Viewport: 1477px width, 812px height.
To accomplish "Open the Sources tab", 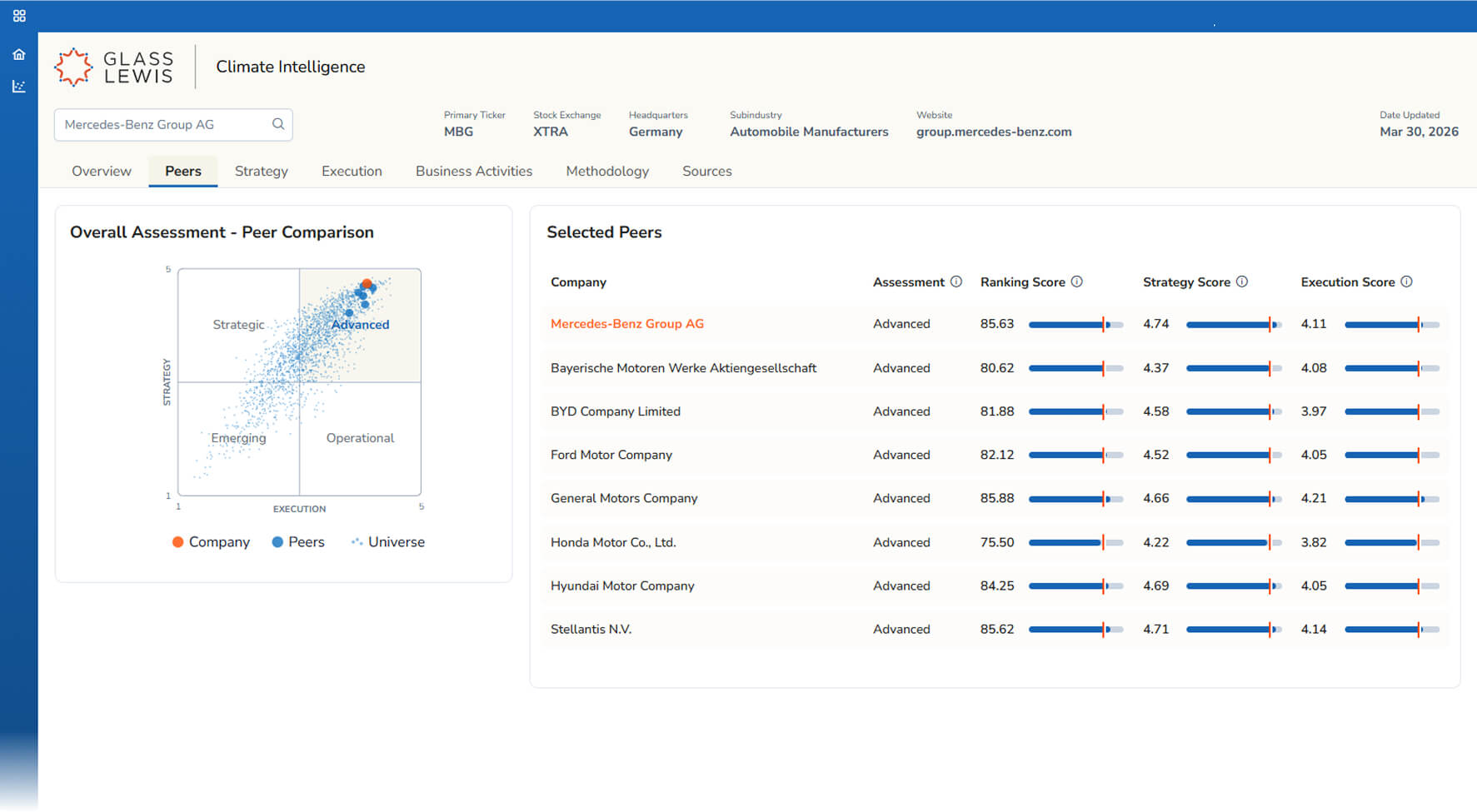I will tap(707, 171).
